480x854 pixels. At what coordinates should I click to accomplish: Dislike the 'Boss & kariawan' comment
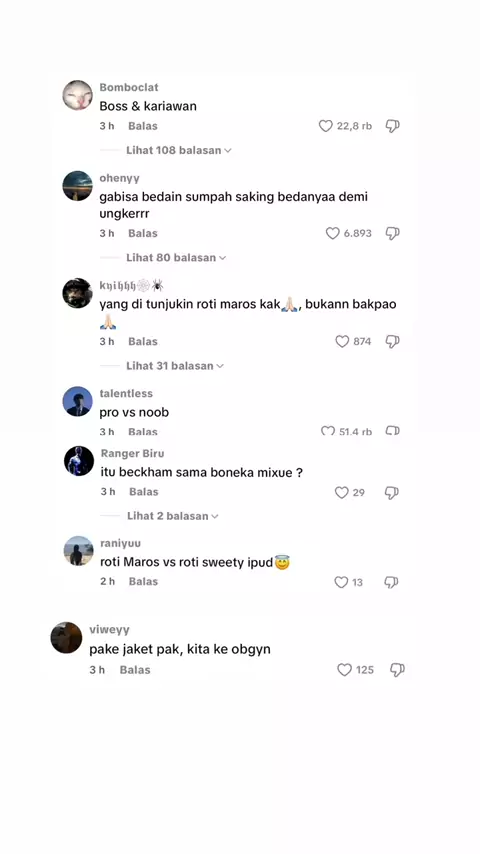point(392,126)
